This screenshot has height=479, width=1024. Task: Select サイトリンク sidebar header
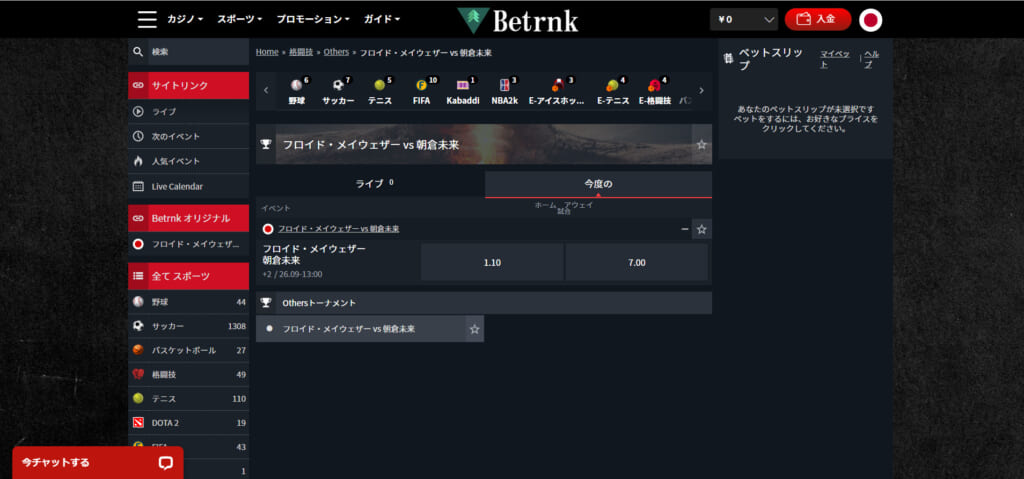pyautogui.click(x=189, y=85)
